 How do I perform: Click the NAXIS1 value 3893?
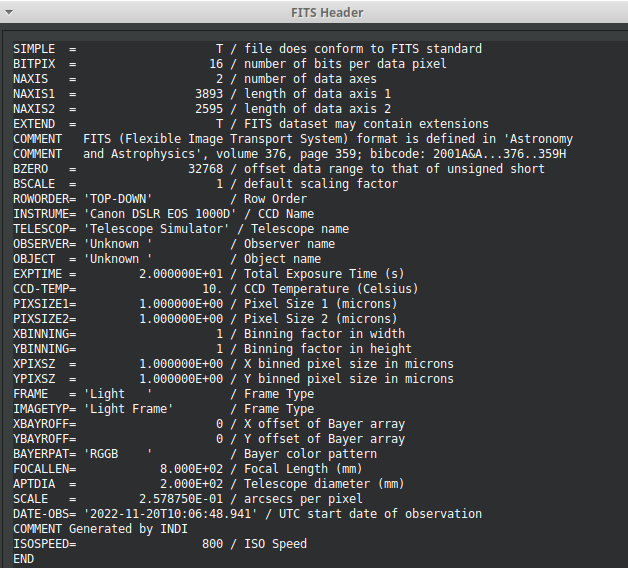208,94
